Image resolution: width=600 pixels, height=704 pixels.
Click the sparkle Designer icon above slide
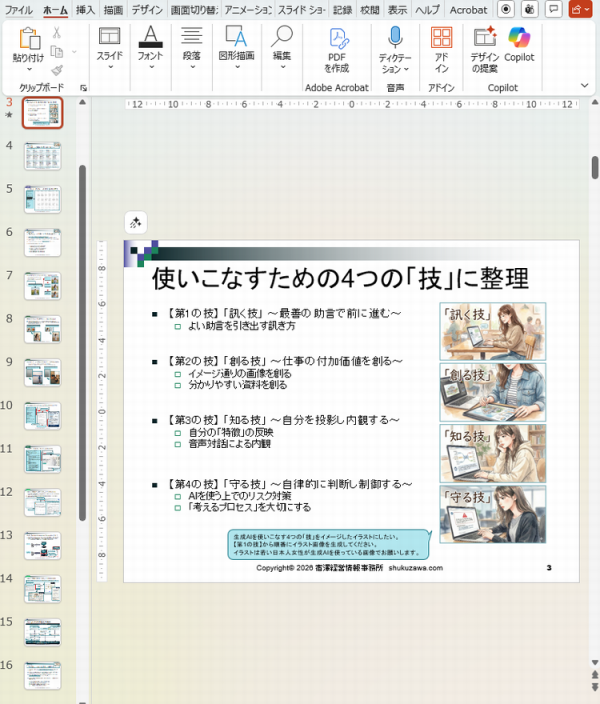(136, 223)
